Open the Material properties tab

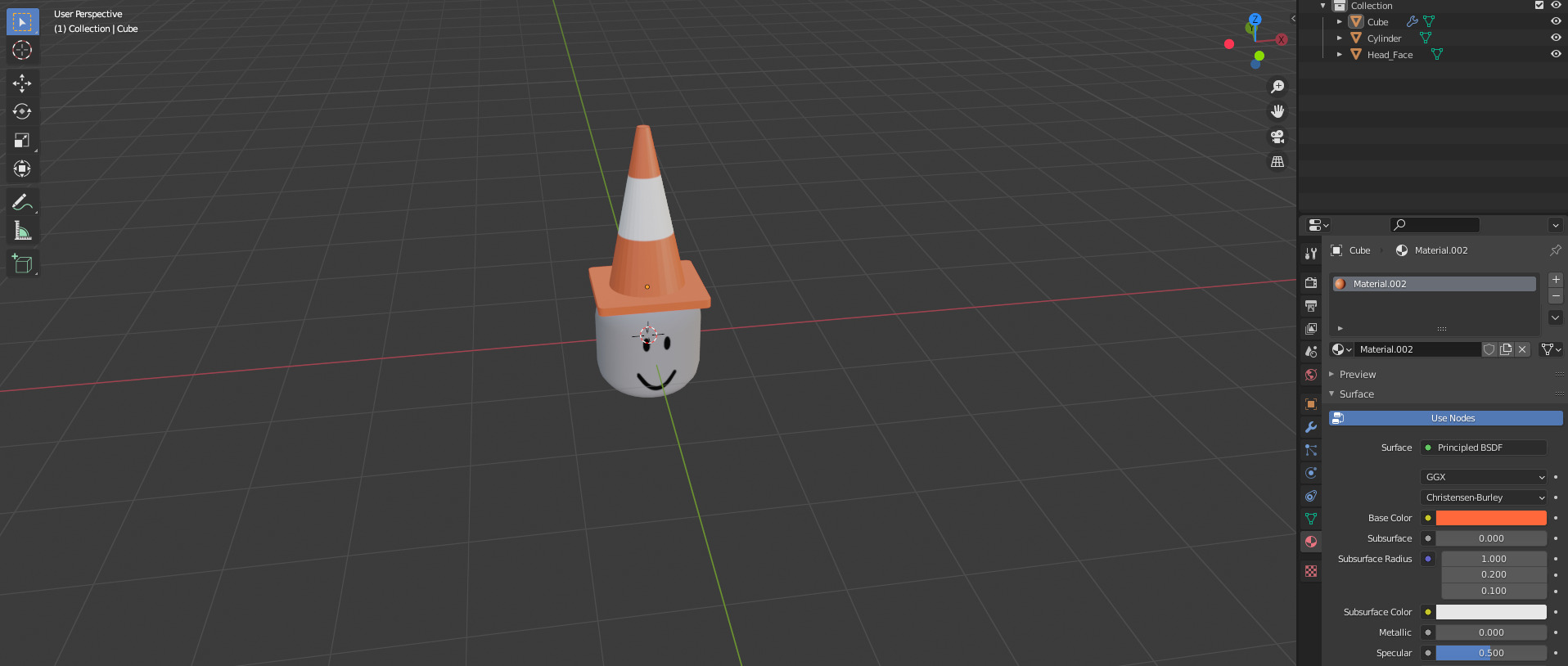(1311, 542)
